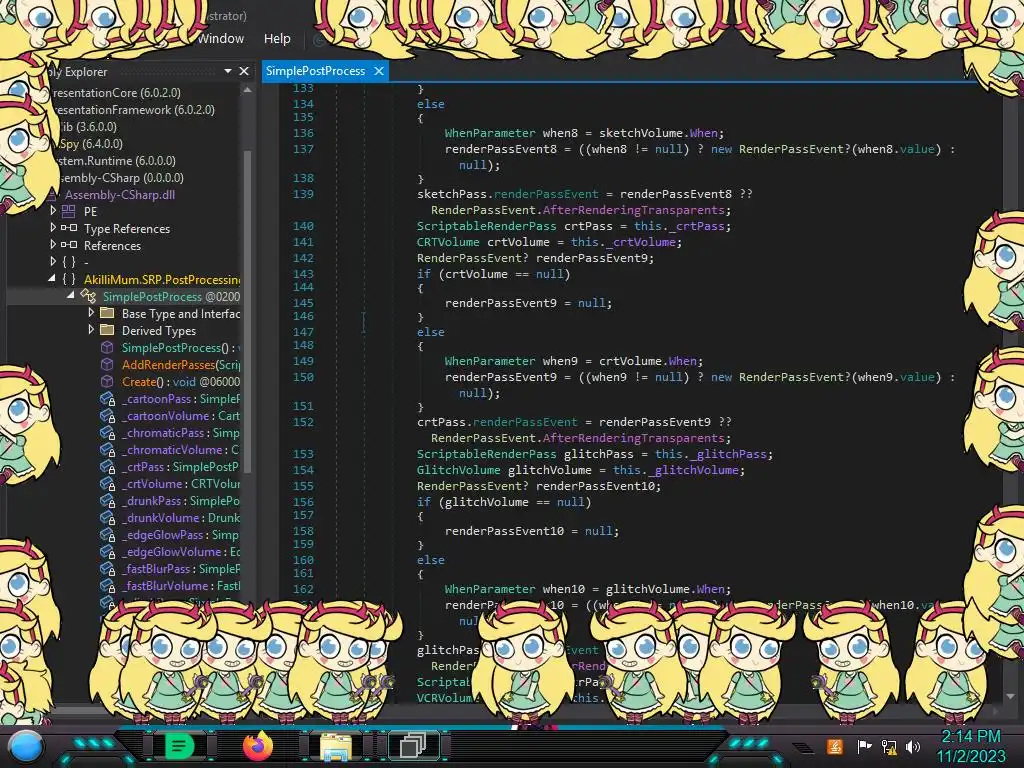The width and height of the screenshot is (1024, 768).
Task: Open the Help menu
Action: 277,39
